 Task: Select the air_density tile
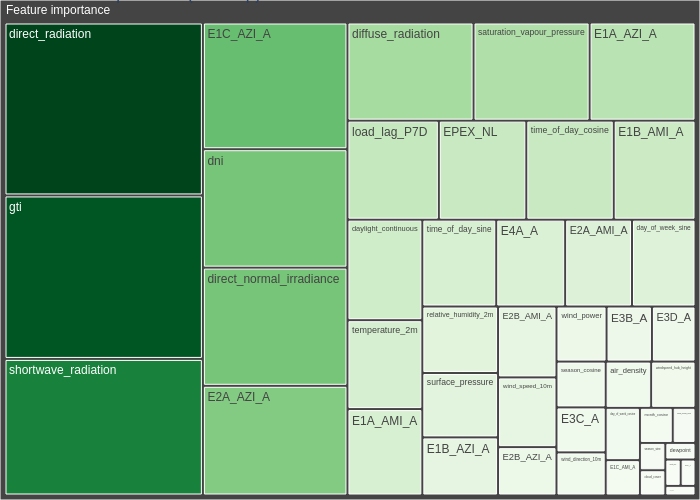tap(628, 385)
